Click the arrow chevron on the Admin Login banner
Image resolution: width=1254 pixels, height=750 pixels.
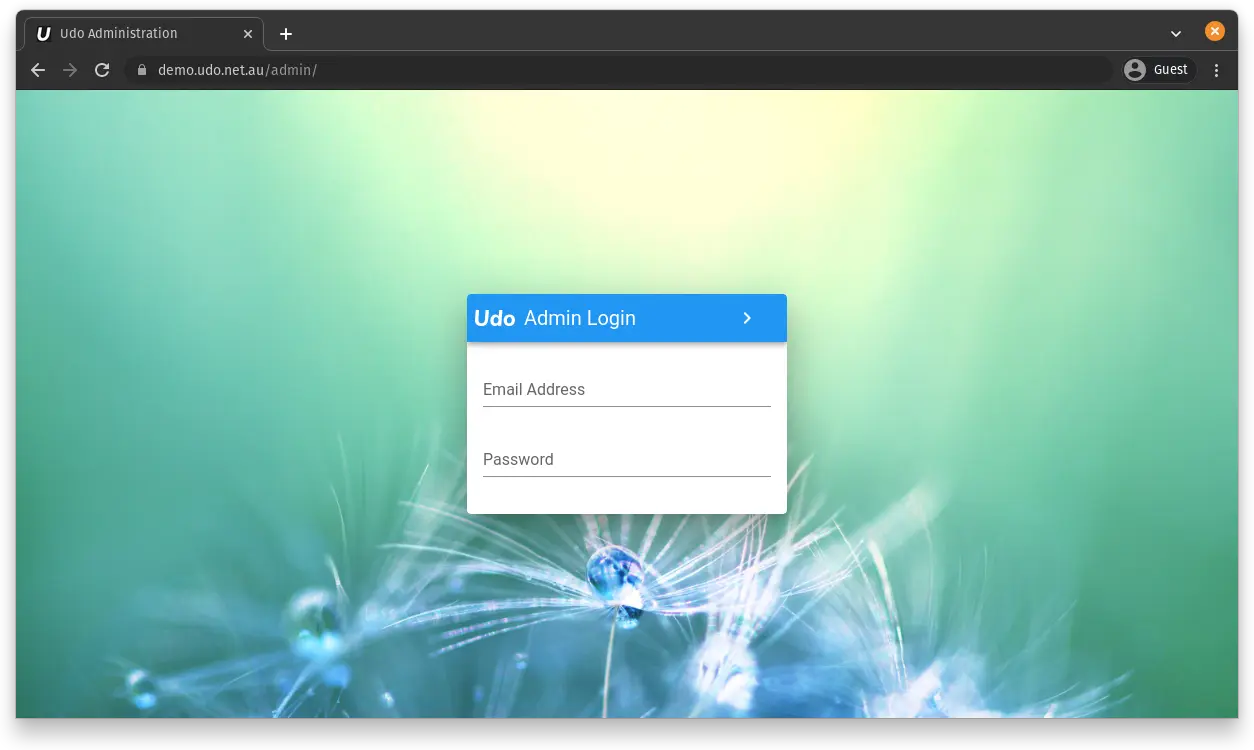pos(747,317)
